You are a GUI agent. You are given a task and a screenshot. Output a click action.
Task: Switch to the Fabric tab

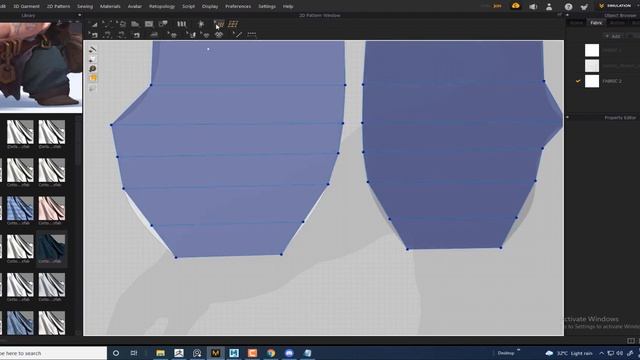[x=596, y=23]
